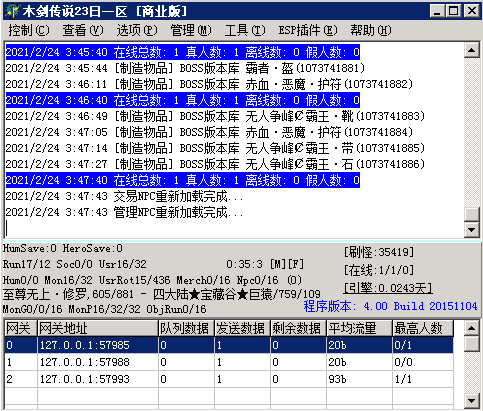Click the Hum0/0 Mon16/32 UsrRot15/436 status line
The height and width of the screenshot is (411, 483).
point(152,280)
